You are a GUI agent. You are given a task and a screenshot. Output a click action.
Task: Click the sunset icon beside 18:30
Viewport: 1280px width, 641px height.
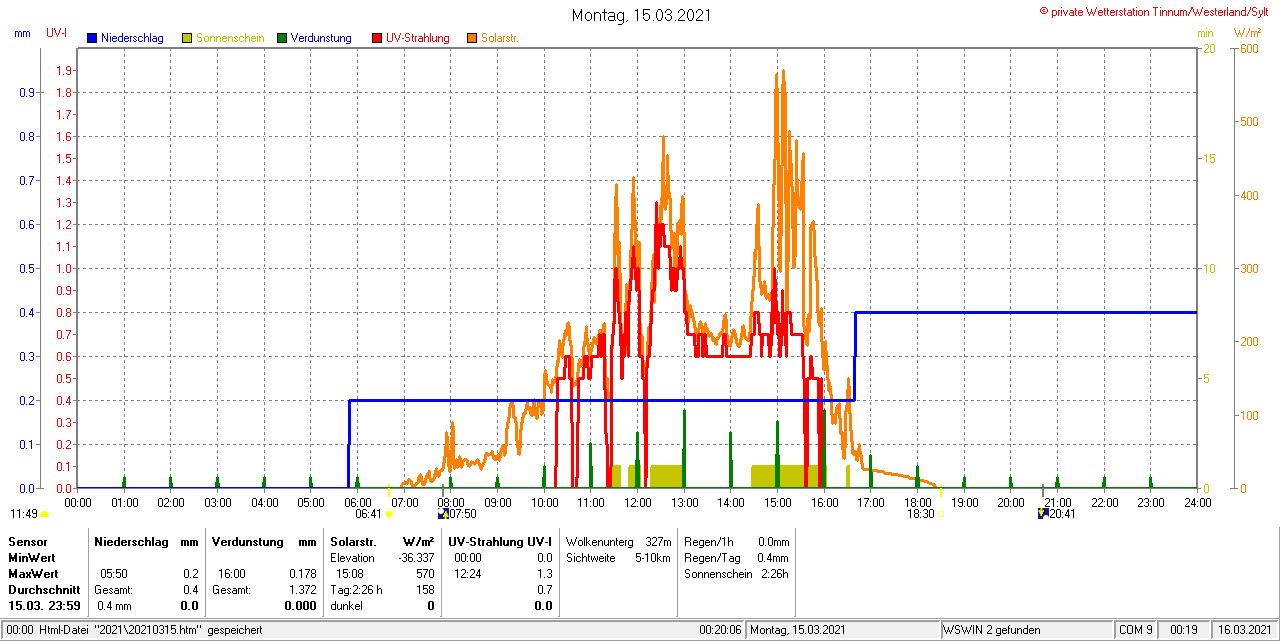click(x=940, y=514)
